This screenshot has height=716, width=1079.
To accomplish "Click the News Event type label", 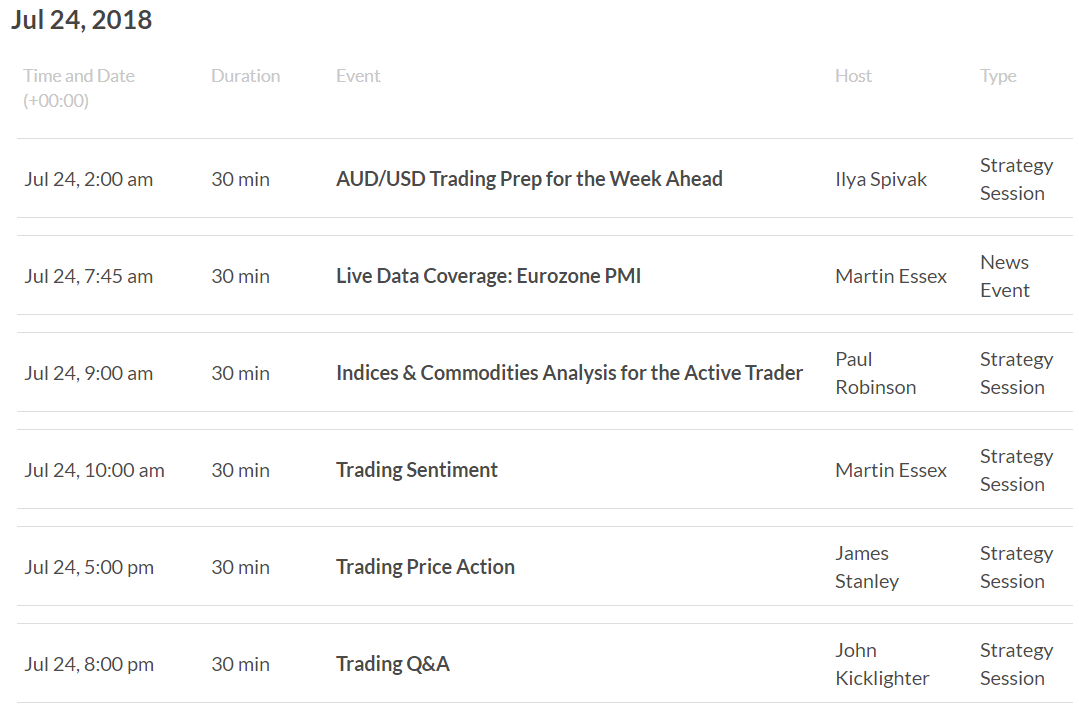I will [1005, 276].
